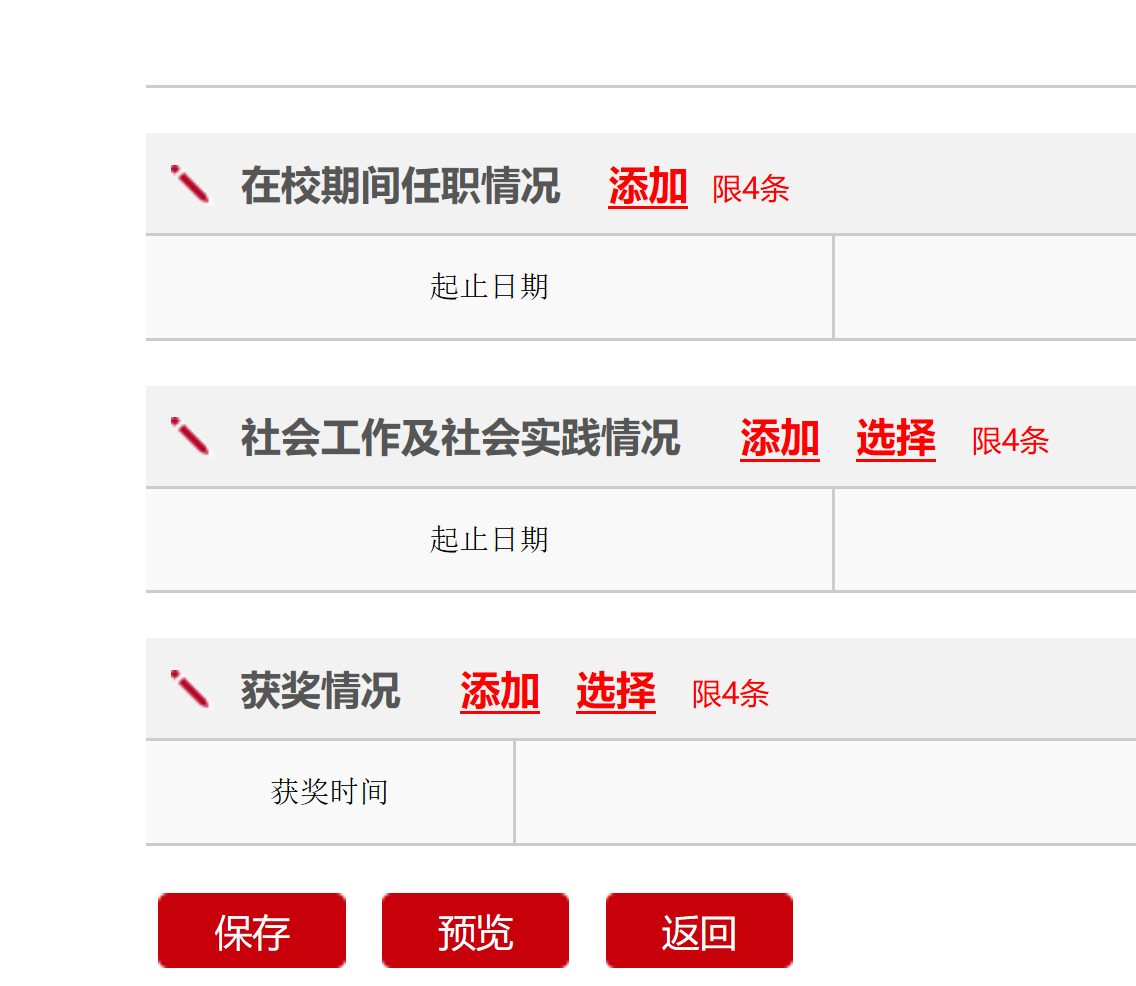This screenshot has width=1136, height=986.
Task: Save the form with 保存 button
Action: (252, 930)
